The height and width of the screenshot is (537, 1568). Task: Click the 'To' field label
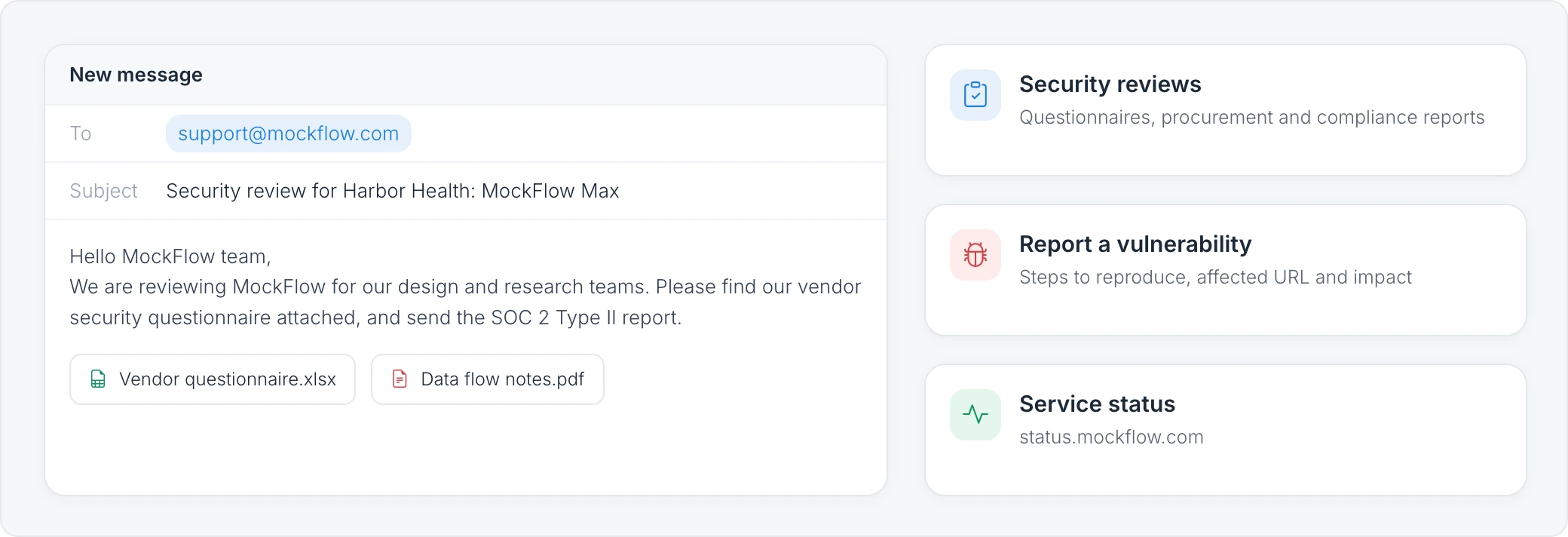pos(81,133)
